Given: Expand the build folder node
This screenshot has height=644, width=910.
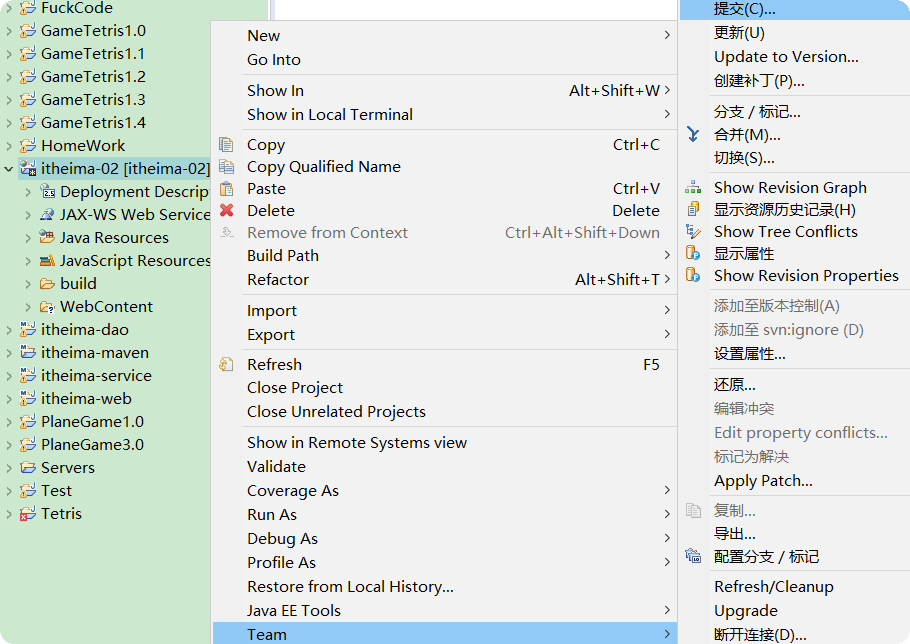Looking at the screenshot, I should click(28, 284).
